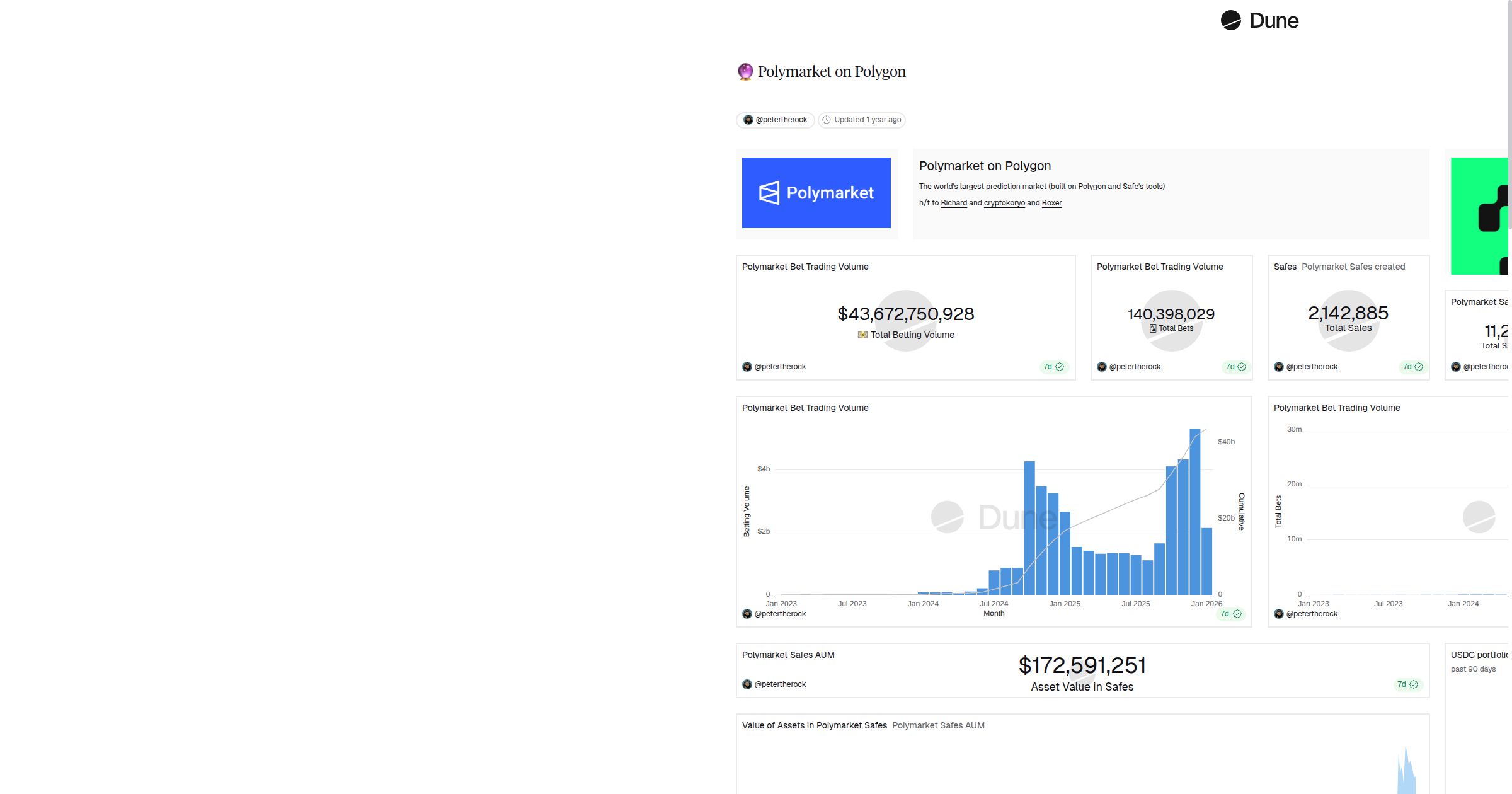Image resolution: width=1512 pixels, height=794 pixels.
Task: Click the 7d badge on the Safes AUM card
Action: coord(1407,684)
